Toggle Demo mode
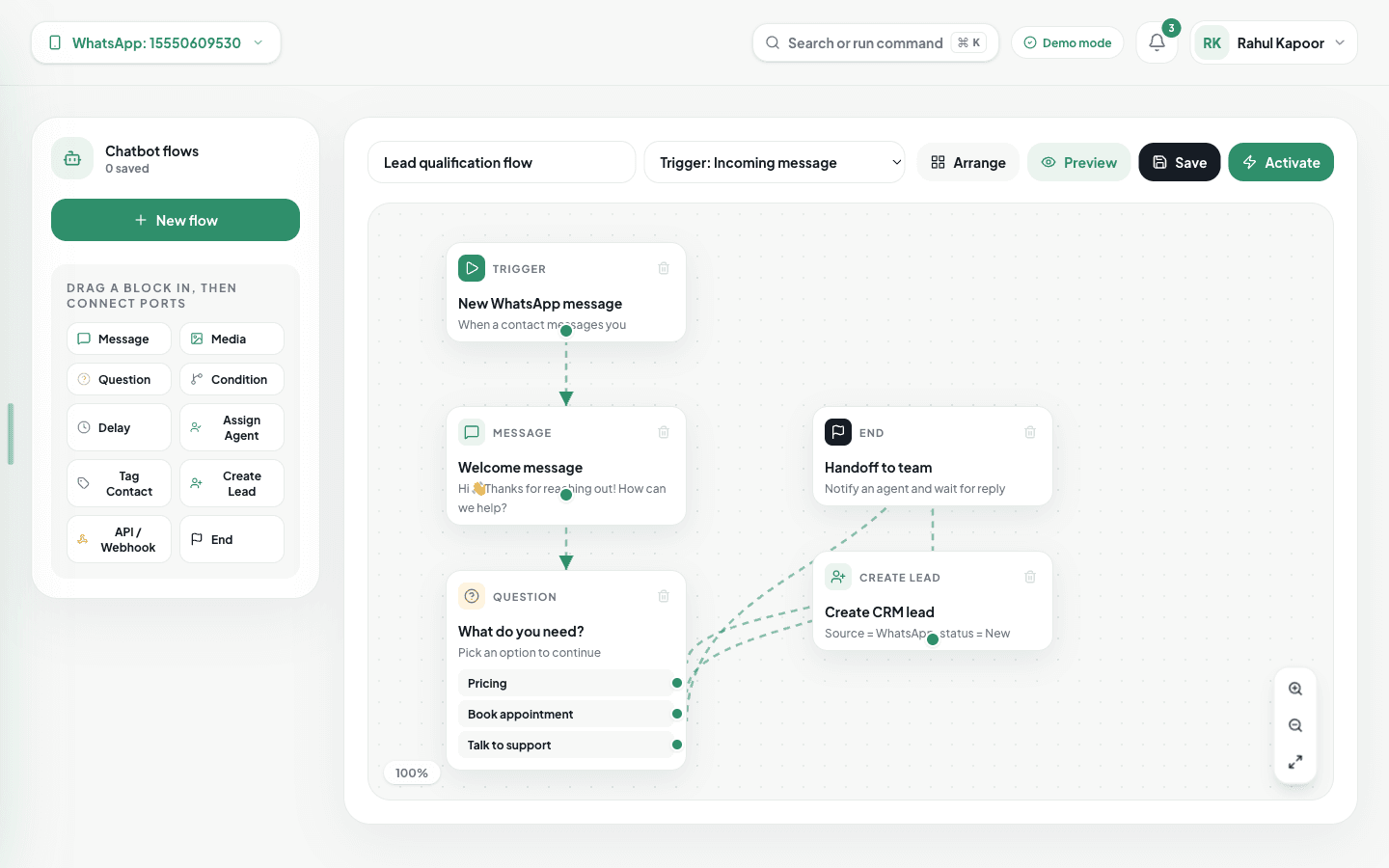Viewport: 1389px width, 868px height. pos(1067,42)
